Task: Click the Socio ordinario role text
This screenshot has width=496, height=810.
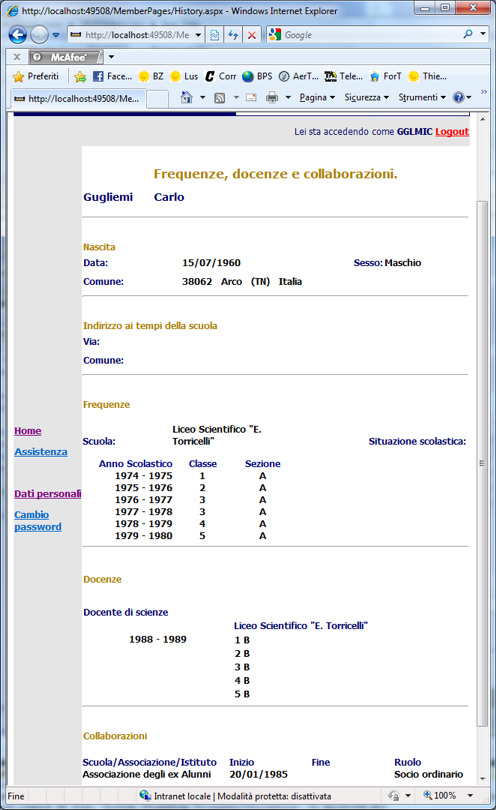Action: pyautogui.click(x=428, y=774)
